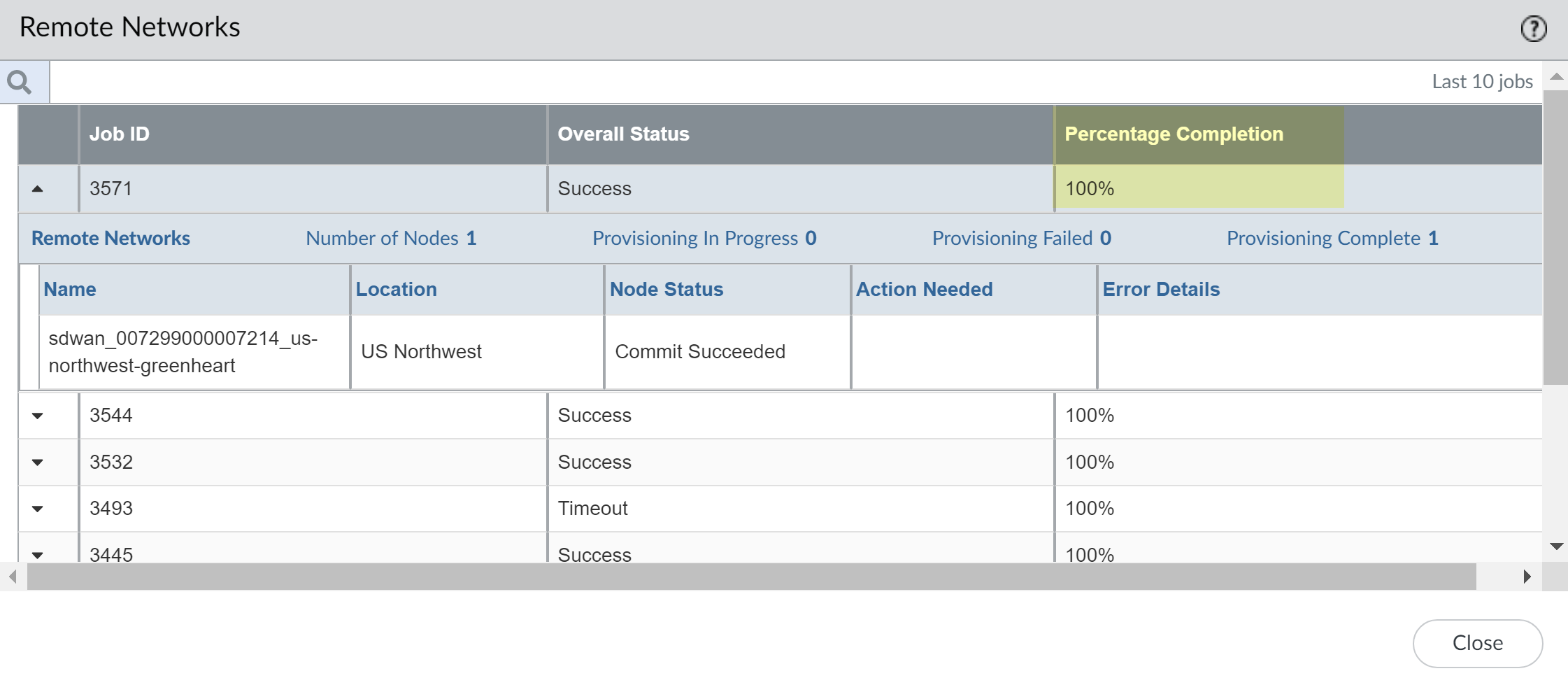
Task: Expand job 3445 row
Action: click(x=38, y=555)
